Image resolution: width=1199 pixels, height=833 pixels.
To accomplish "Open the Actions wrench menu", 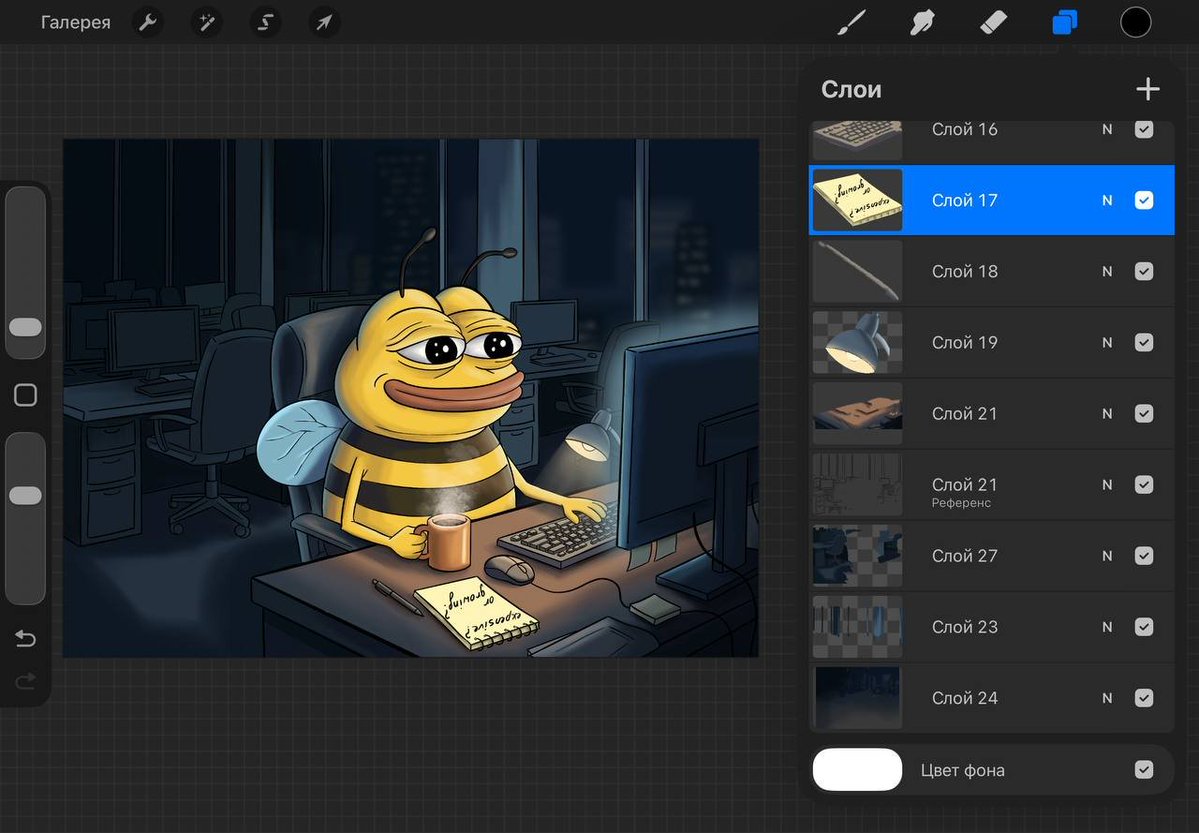I will coord(148,23).
